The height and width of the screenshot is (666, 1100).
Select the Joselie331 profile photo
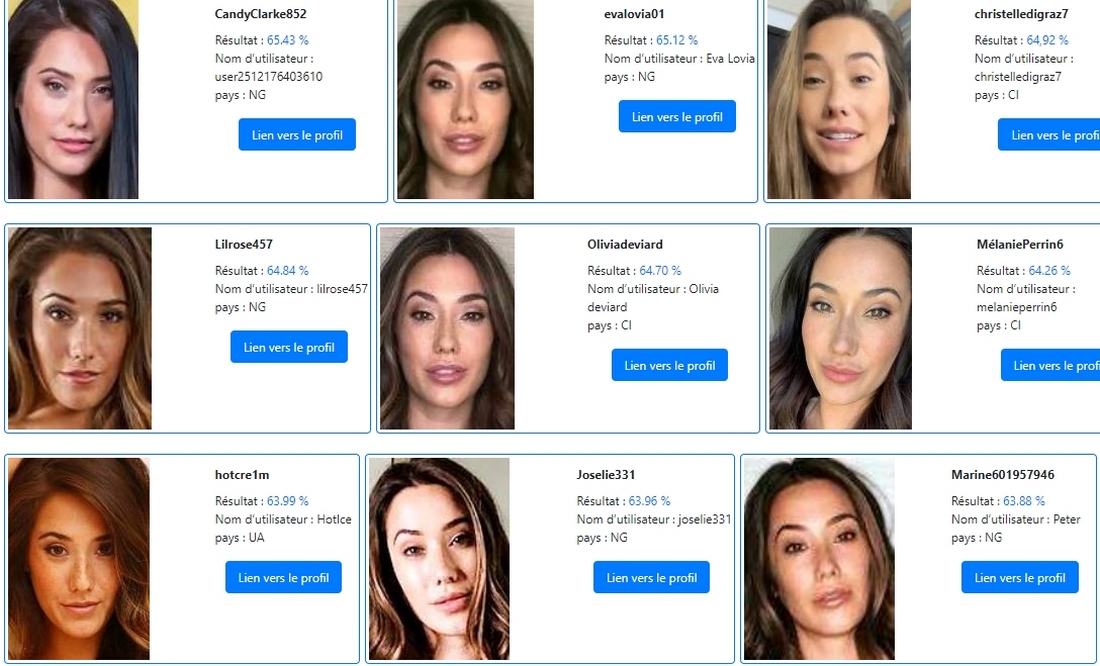[439, 559]
